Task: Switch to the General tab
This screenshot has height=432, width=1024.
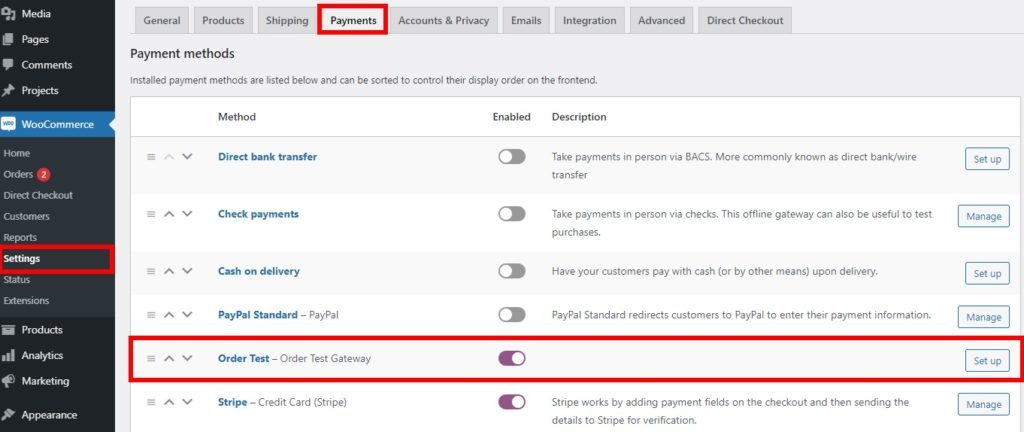Action: click(x=162, y=20)
